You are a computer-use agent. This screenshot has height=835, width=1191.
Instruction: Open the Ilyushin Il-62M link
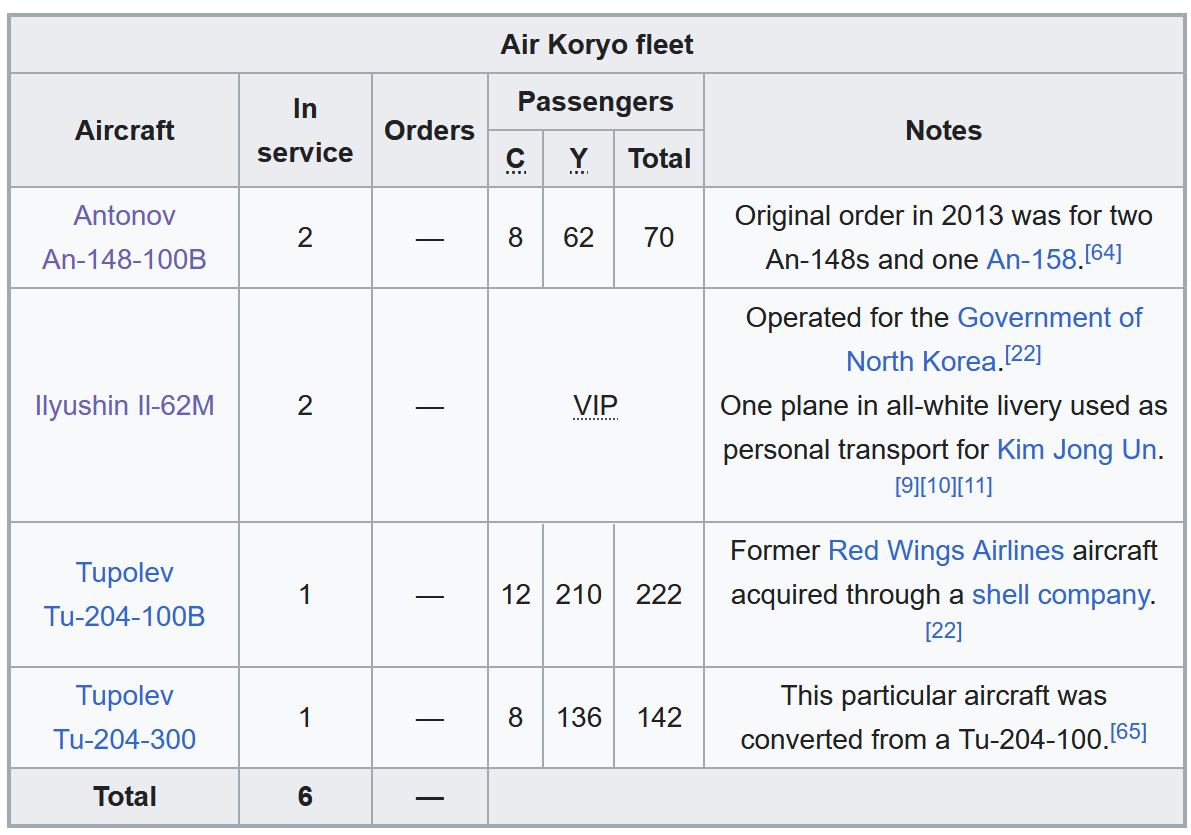pyautogui.click(x=125, y=406)
